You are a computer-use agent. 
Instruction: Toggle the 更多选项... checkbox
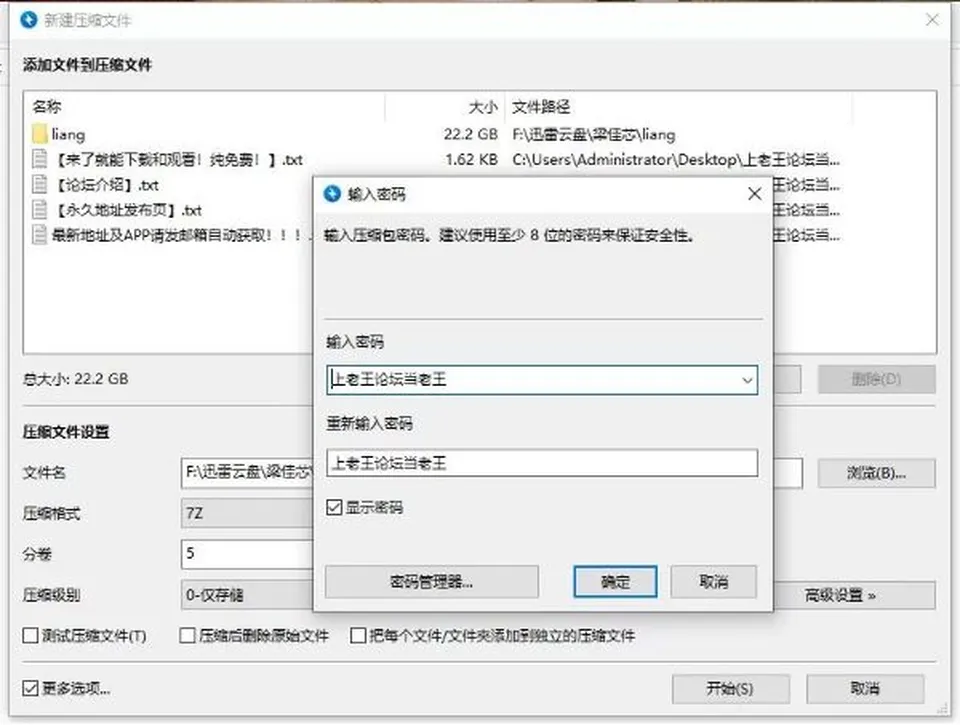(30, 688)
